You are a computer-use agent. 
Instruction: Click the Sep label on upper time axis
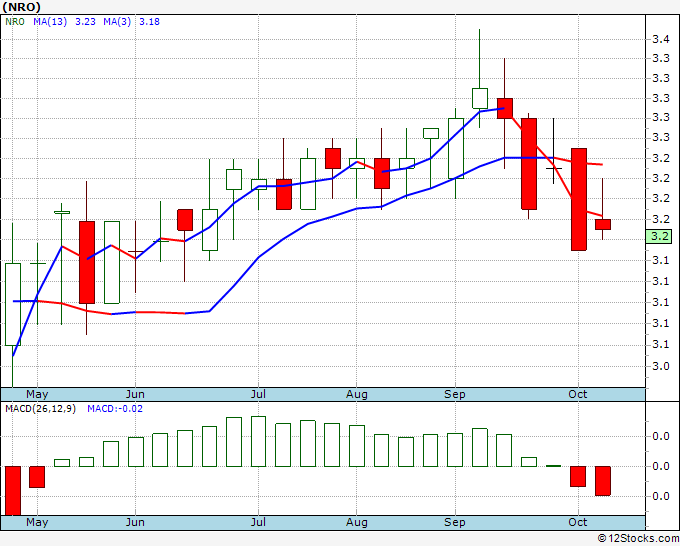tap(454, 394)
